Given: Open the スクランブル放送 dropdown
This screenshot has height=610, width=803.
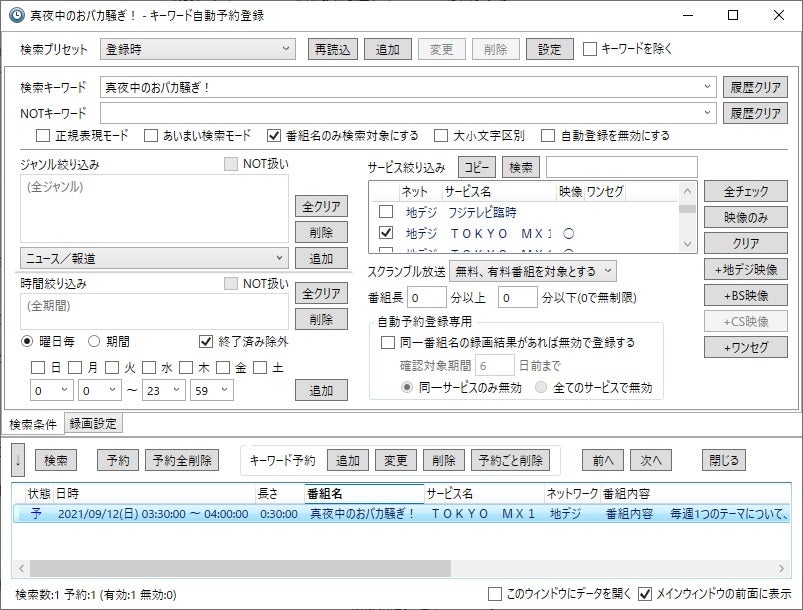Looking at the screenshot, I should pos(533,271).
